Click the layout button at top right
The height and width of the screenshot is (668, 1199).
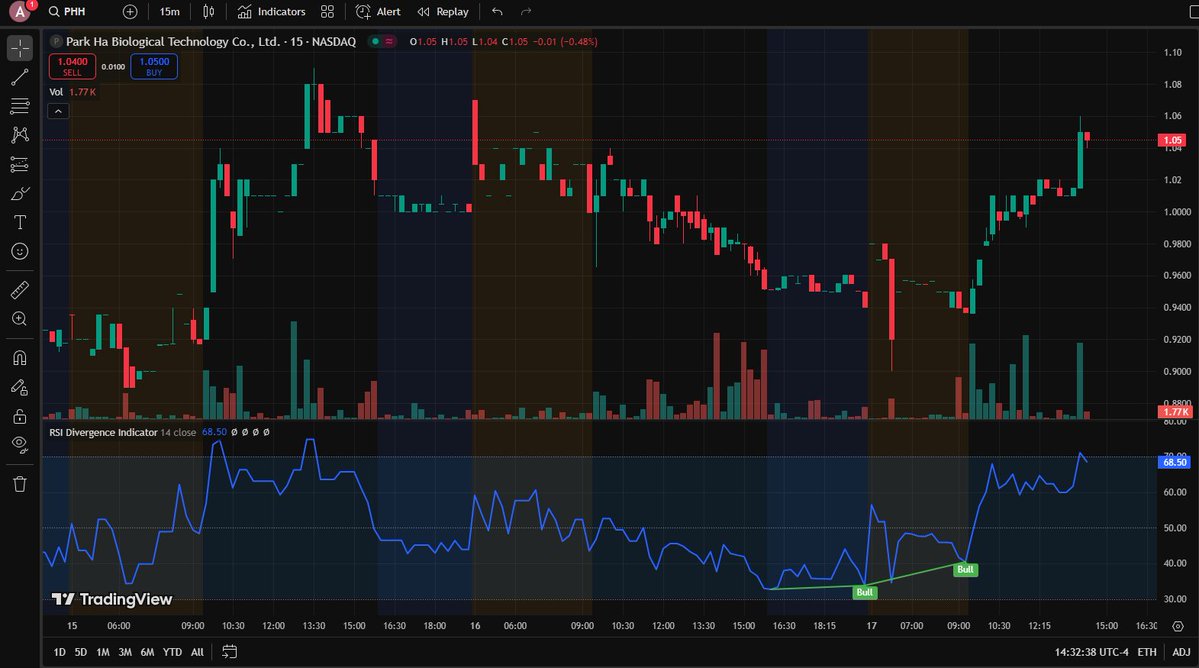pyautogui.click(x=1194, y=11)
